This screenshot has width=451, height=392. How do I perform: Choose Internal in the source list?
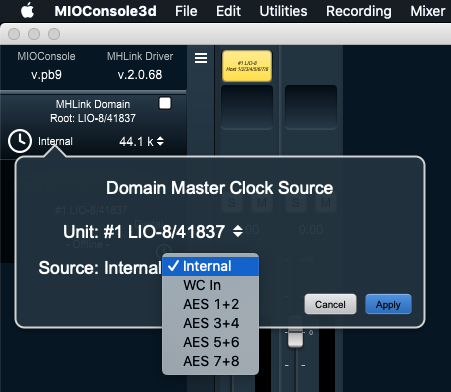point(210,266)
